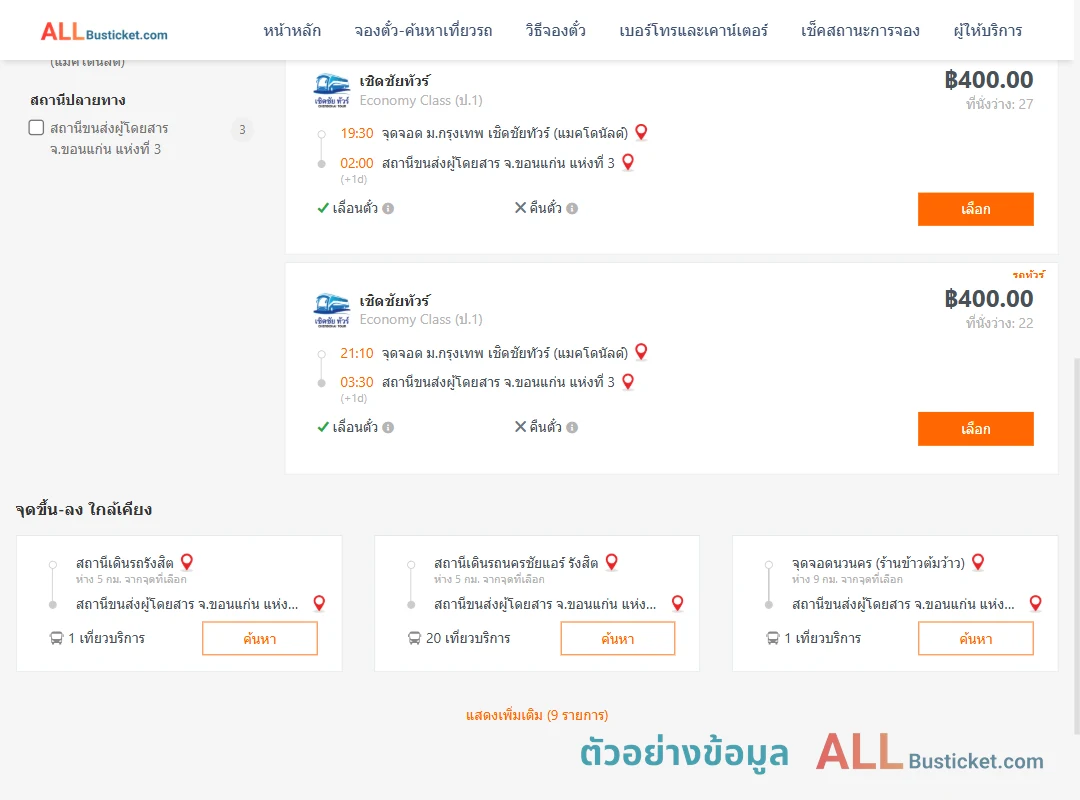The image size is (1080, 800).
Task: Go to หน้าหลัก menu item
Action: 292,30
